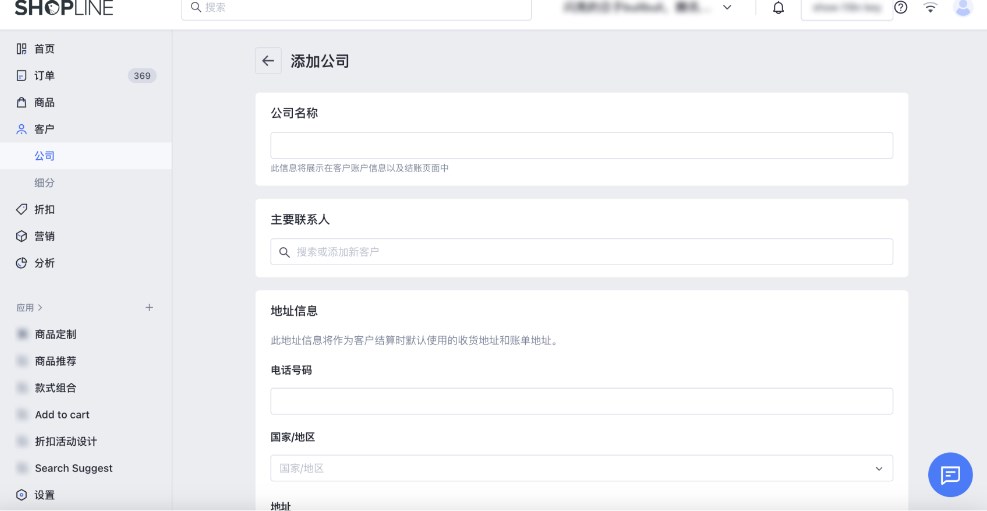This screenshot has height=511, width=987.
Task: Click the 订单 orders icon
Action: 21,76
